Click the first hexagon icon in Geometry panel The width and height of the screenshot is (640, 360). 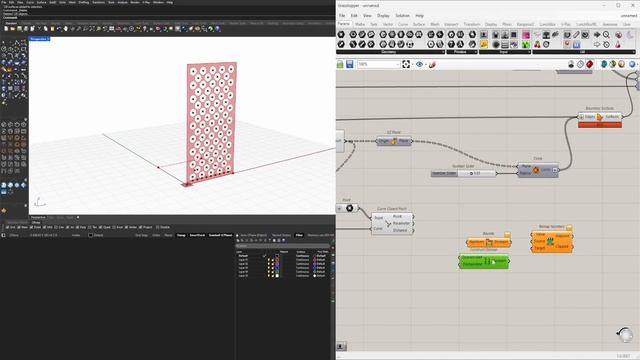point(341,35)
